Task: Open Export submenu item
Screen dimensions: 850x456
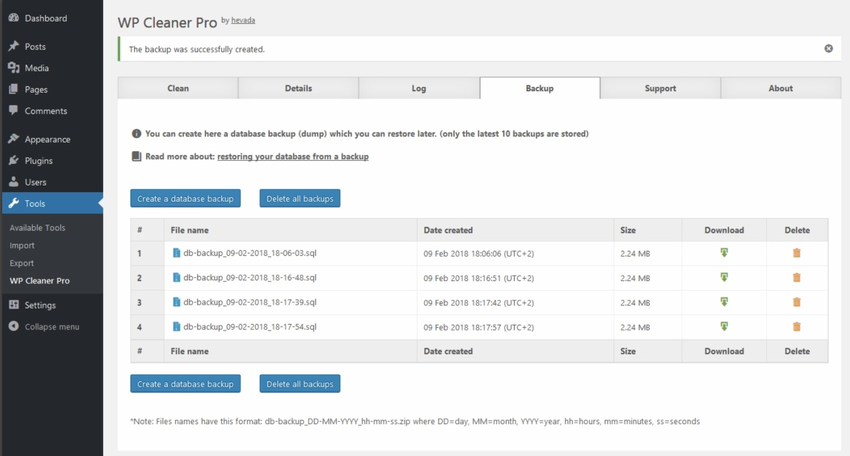Action: pos(22,263)
